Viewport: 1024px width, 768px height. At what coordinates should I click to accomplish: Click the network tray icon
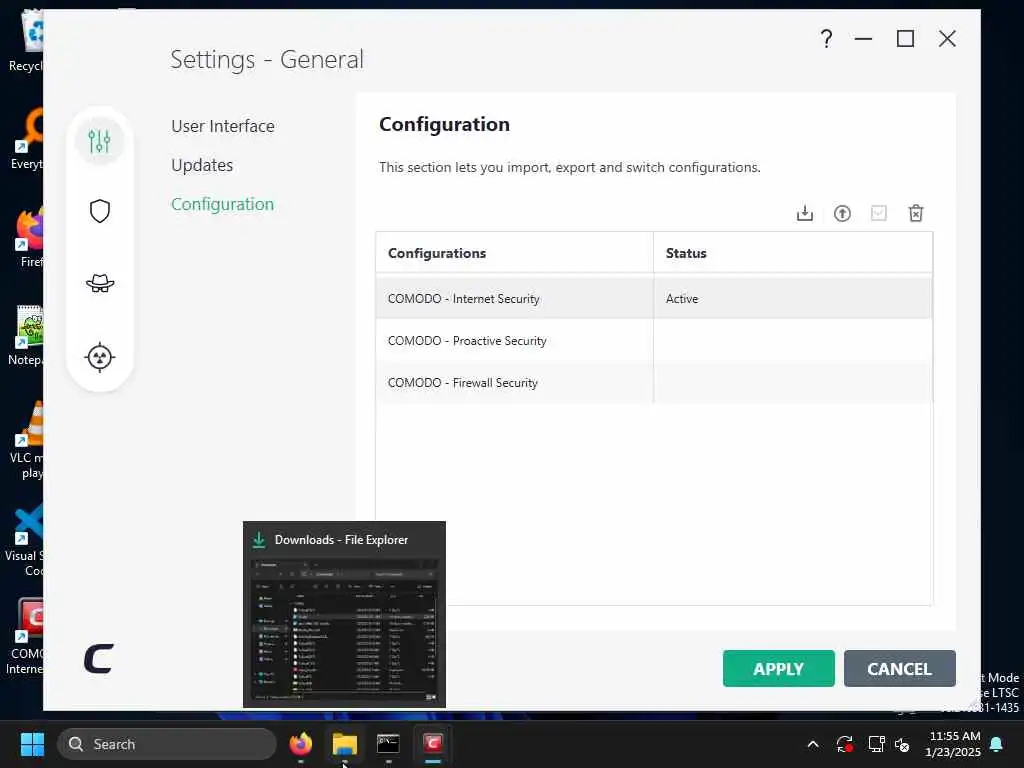click(876, 744)
